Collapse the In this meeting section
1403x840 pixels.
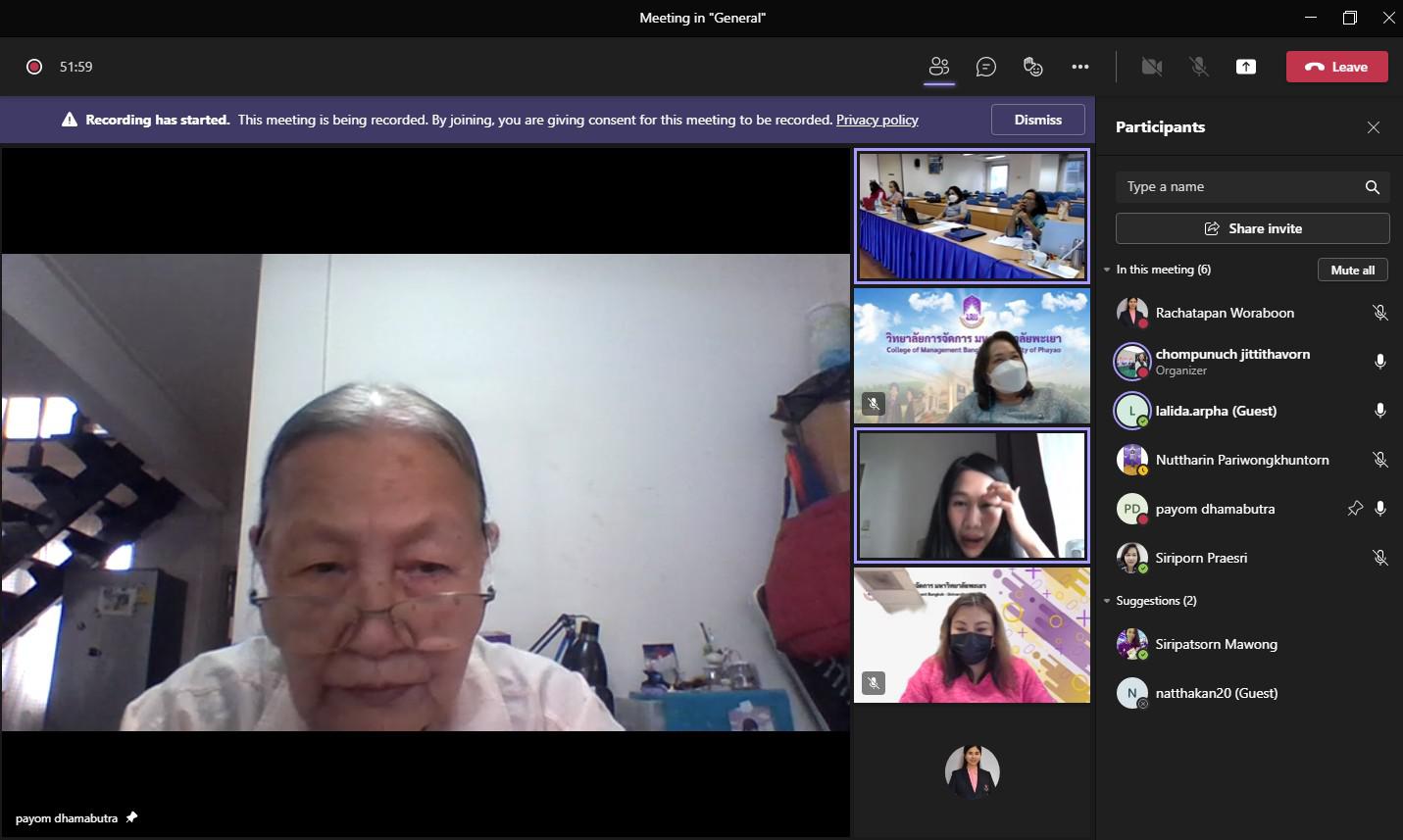tap(1107, 270)
